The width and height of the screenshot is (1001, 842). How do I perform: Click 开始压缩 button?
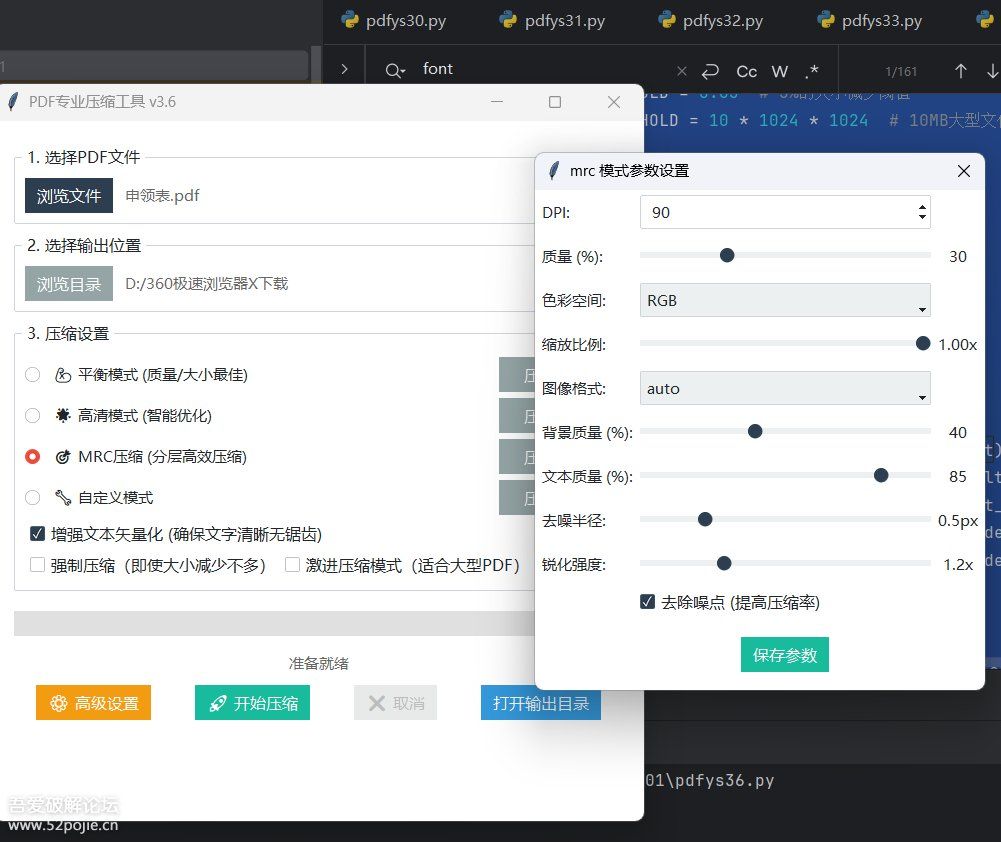click(x=252, y=703)
